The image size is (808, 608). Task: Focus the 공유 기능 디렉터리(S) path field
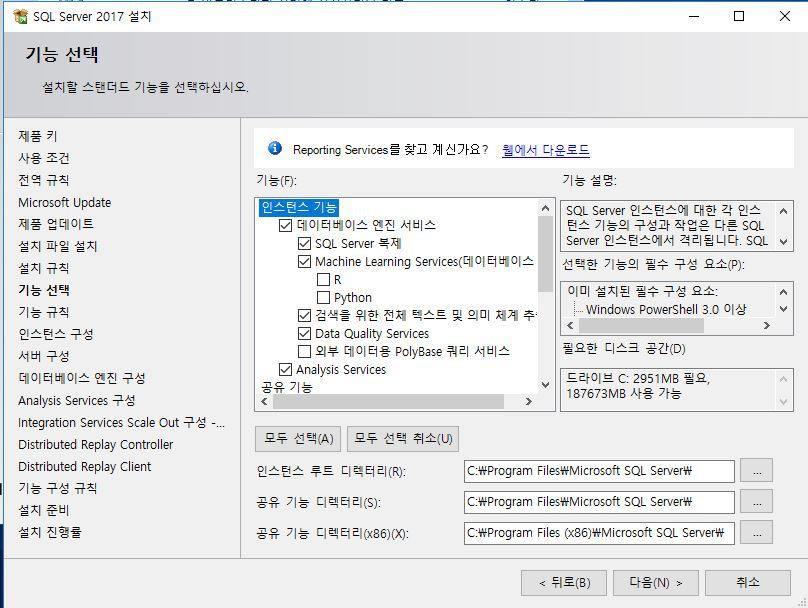coord(599,502)
